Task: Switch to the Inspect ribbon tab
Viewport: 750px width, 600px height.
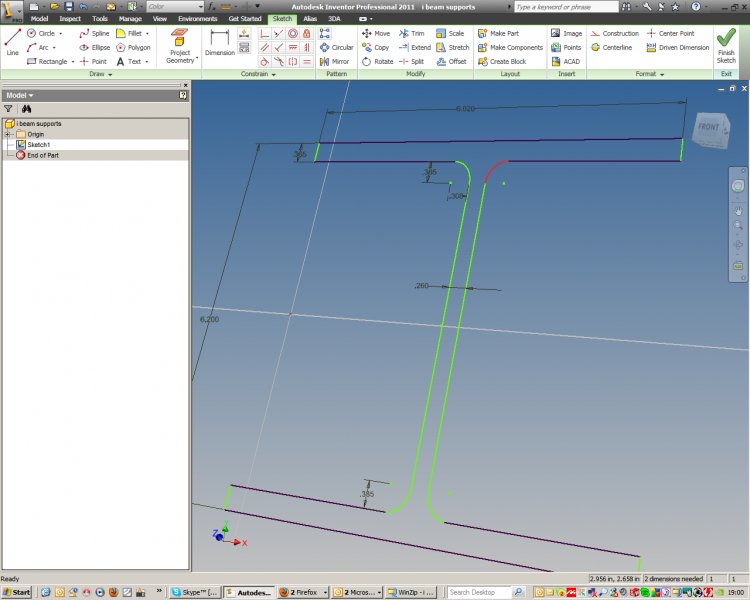Action: pos(70,18)
